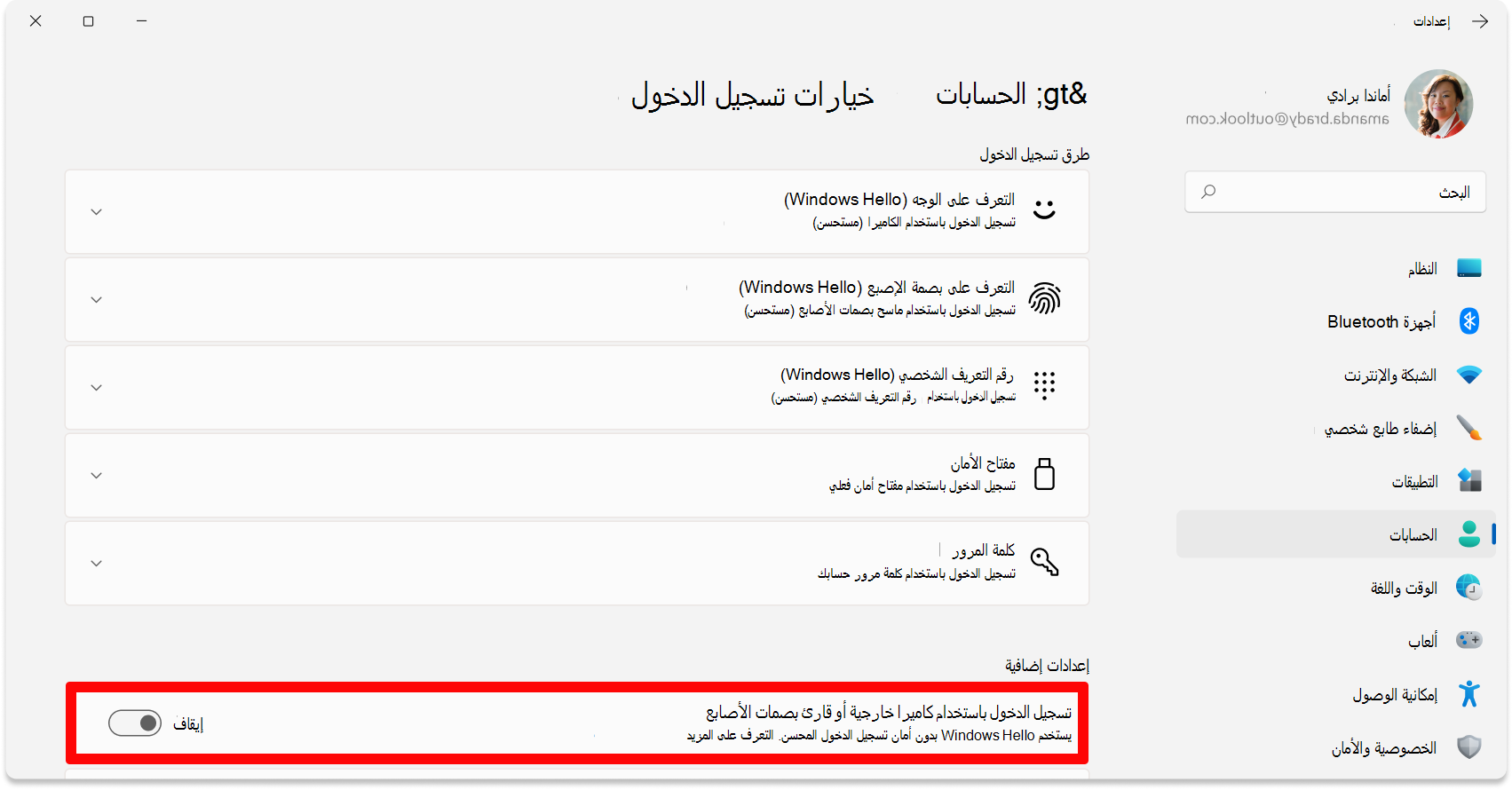This screenshot has width=1512, height=790.
Task: Click the Time and language globe icon
Action: [1469, 587]
